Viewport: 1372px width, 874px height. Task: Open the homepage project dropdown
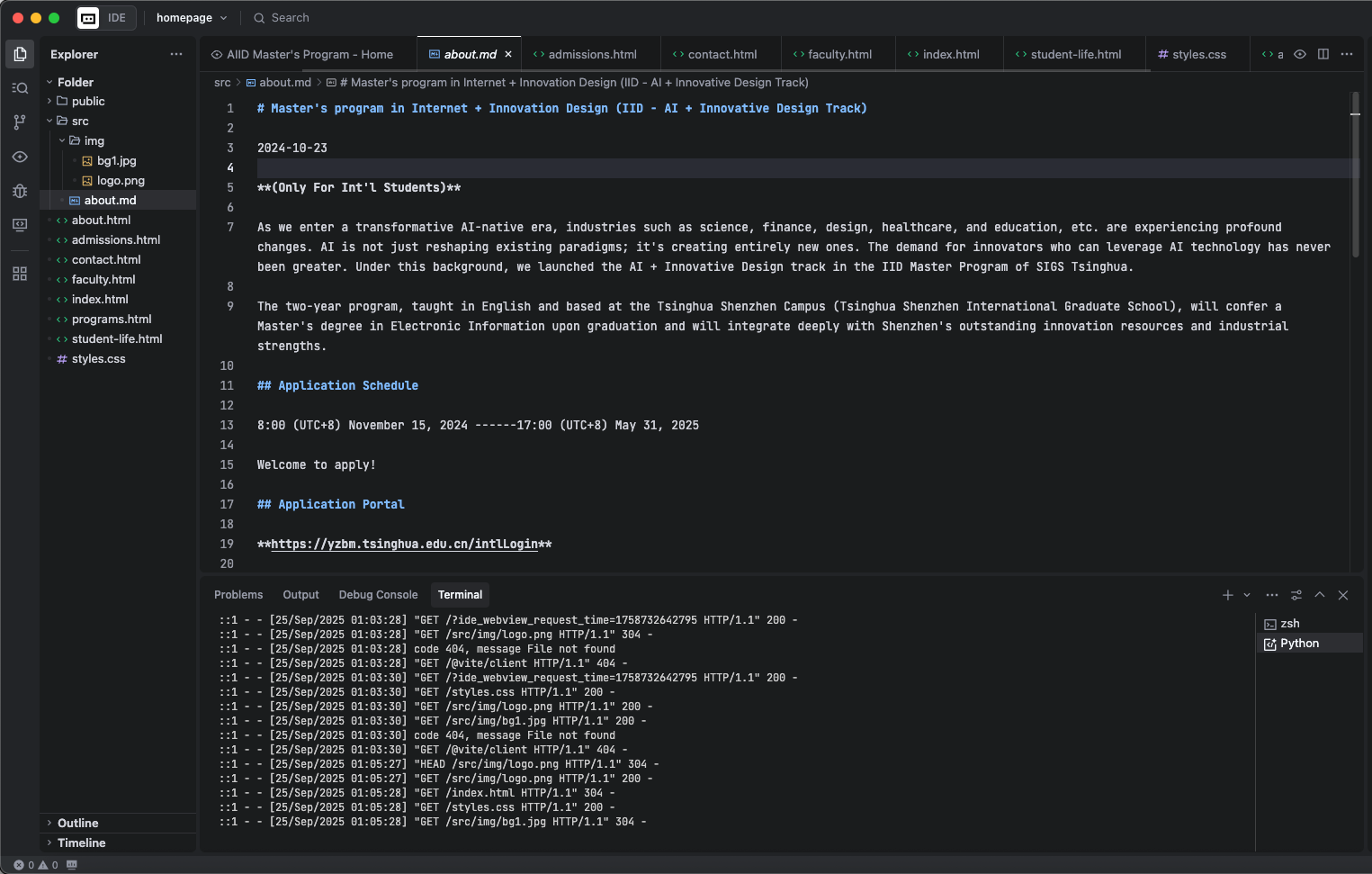[x=192, y=18]
